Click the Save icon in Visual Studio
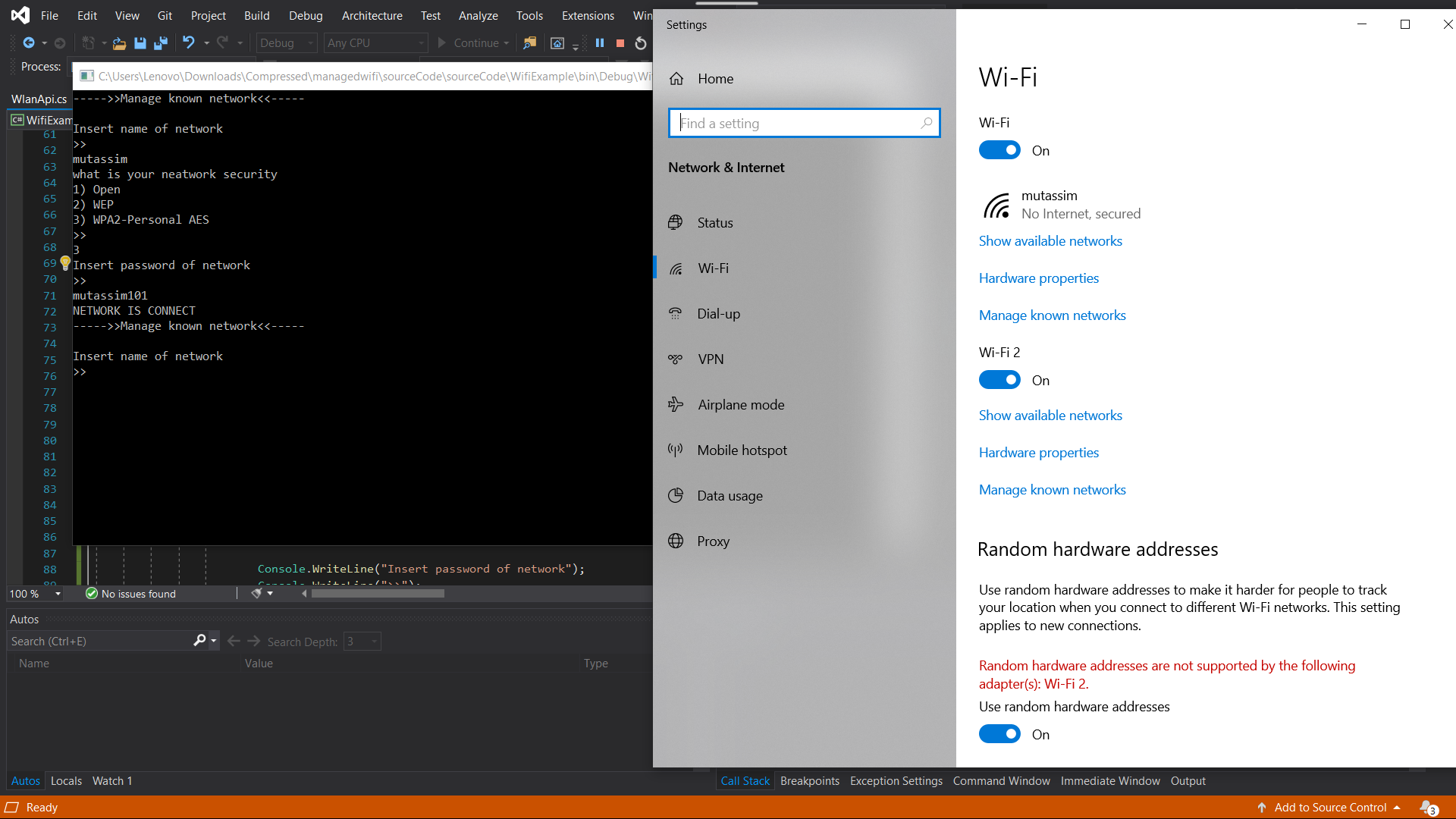Viewport: 1456px width, 819px height. (140, 43)
